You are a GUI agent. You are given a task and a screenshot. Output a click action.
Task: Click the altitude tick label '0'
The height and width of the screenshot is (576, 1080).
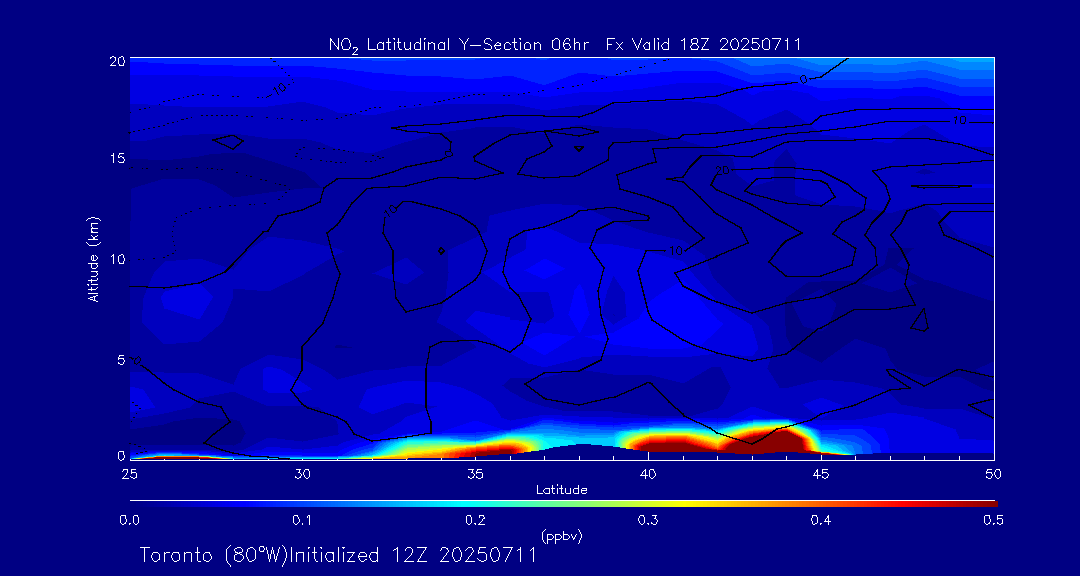click(121, 455)
